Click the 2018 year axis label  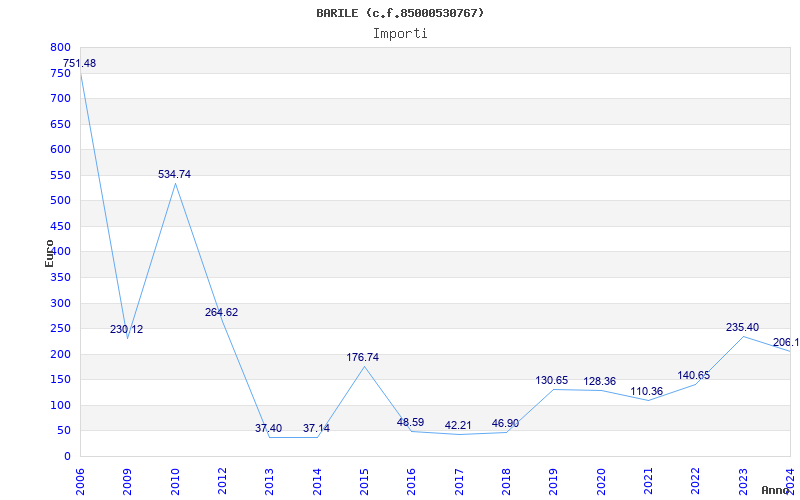pyautogui.click(x=506, y=482)
